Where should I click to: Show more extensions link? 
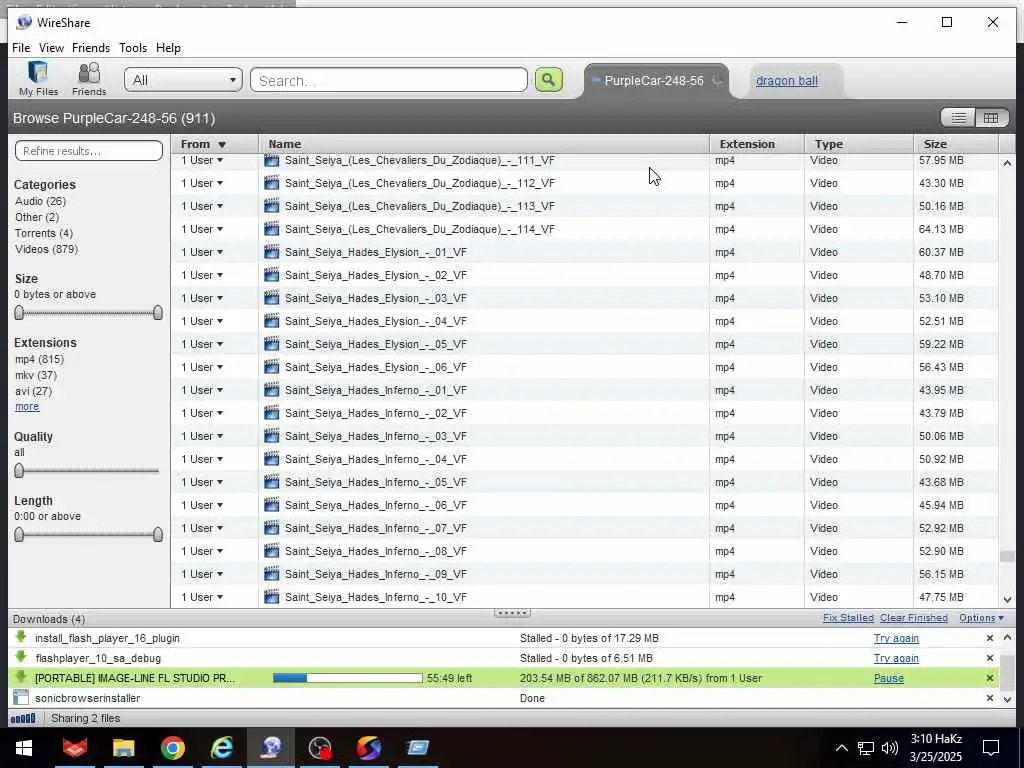click(27, 406)
